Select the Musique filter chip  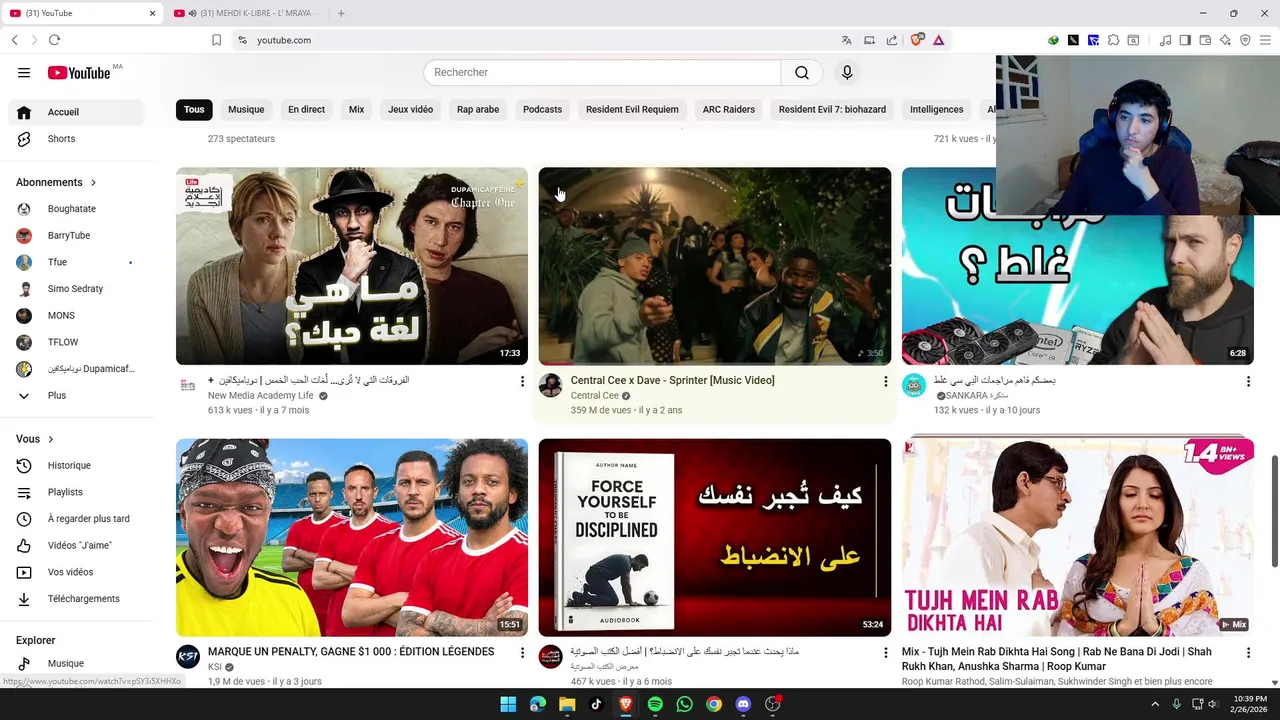246,109
